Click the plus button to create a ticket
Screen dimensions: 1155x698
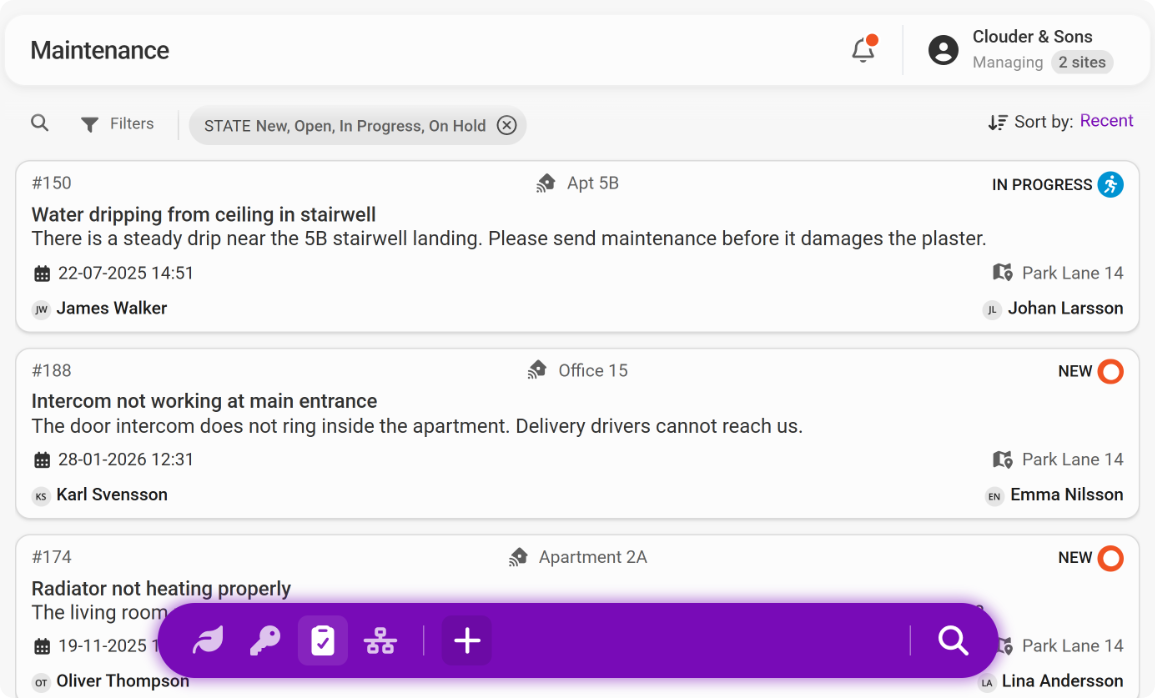(466, 640)
